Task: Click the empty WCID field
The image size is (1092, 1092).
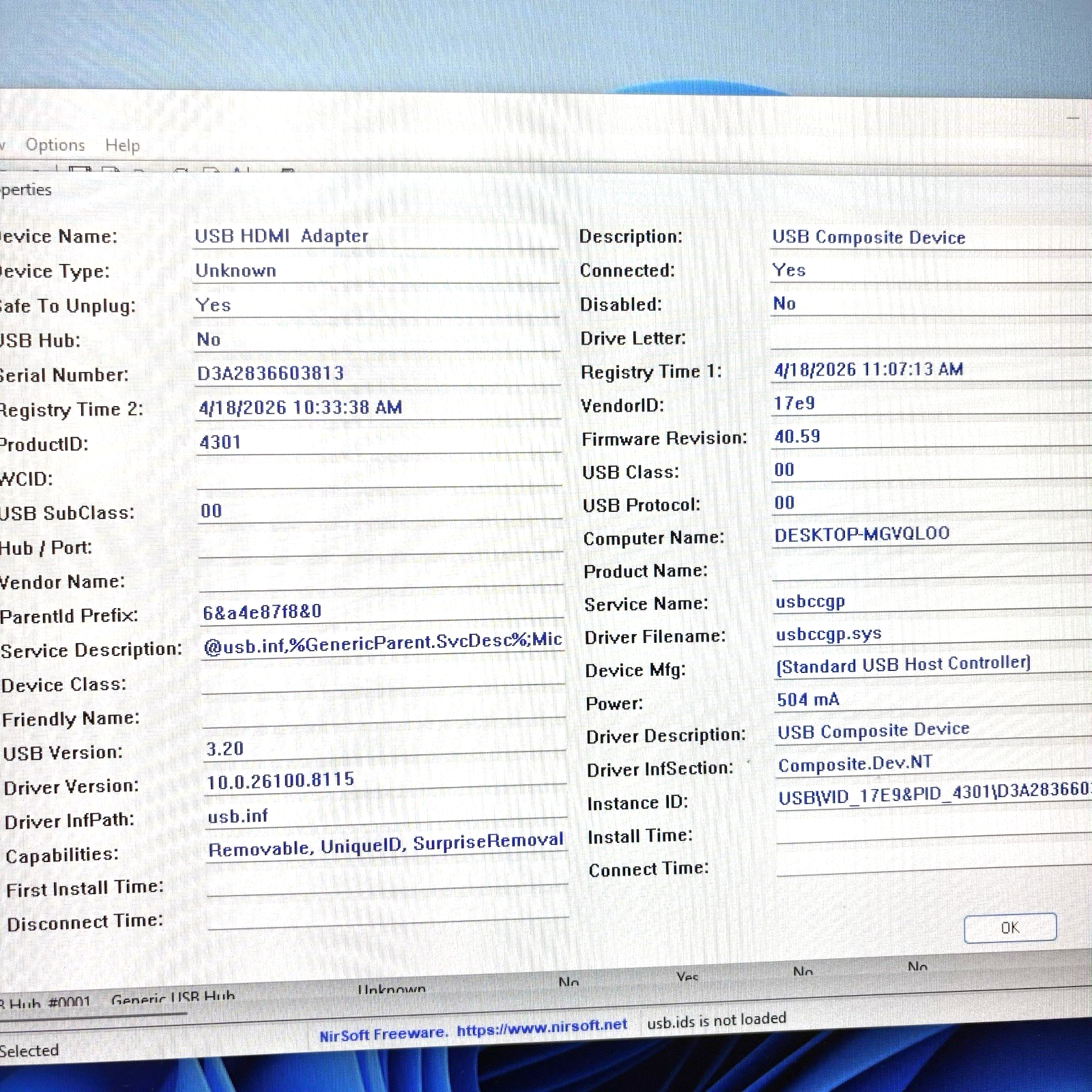Action: 379,476
